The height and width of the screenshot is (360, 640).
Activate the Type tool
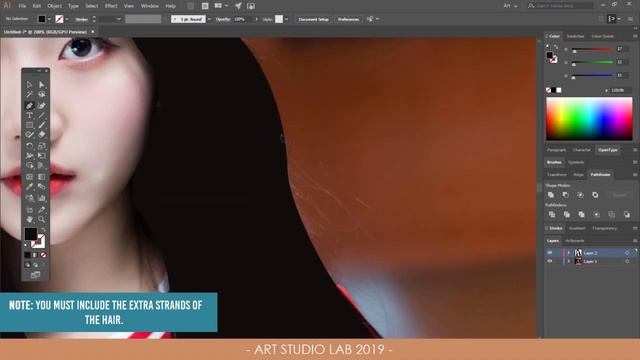tap(29, 116)
